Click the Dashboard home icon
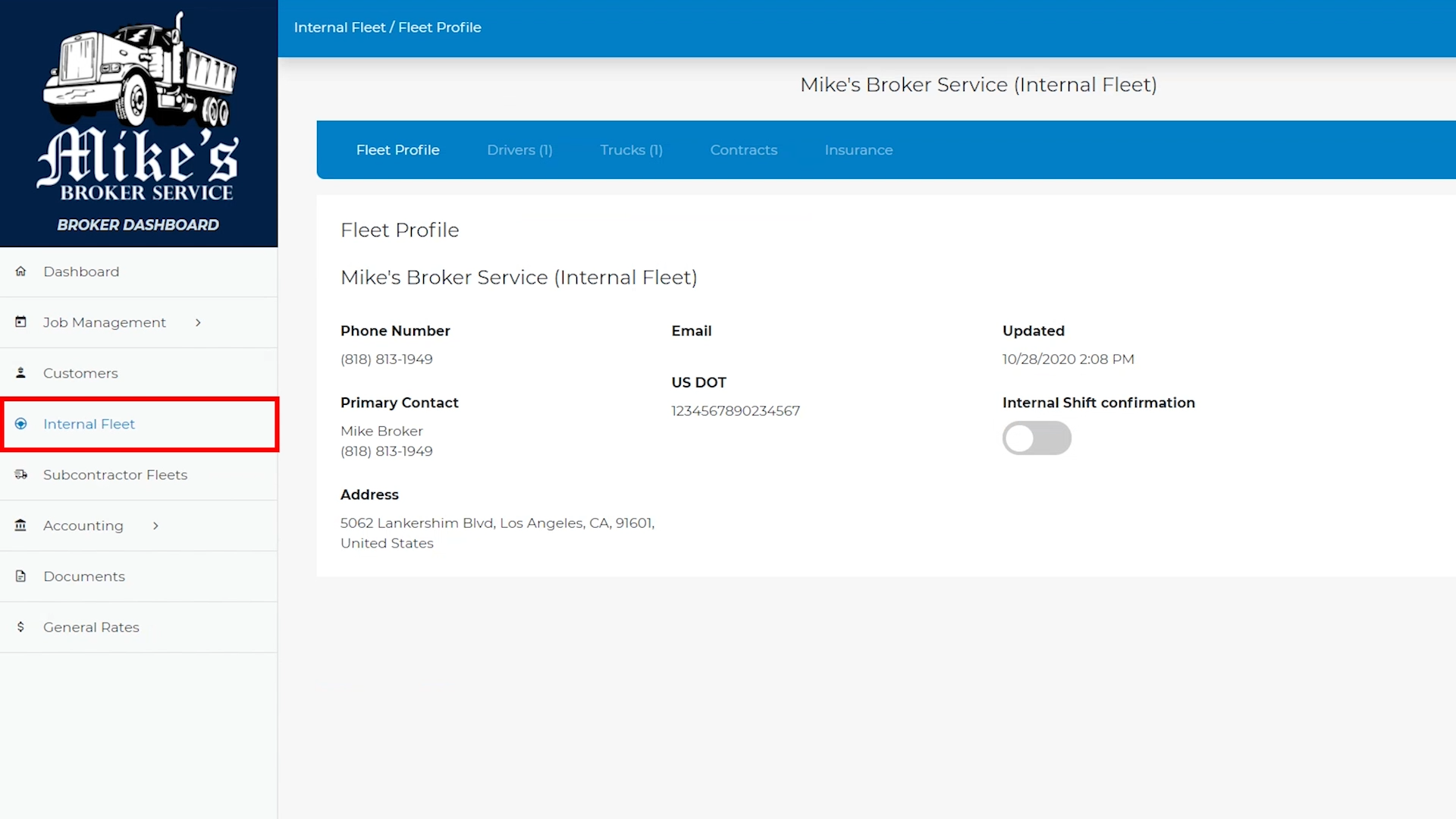The width and height of the screenshot is (1456, 819). (20, 271)
